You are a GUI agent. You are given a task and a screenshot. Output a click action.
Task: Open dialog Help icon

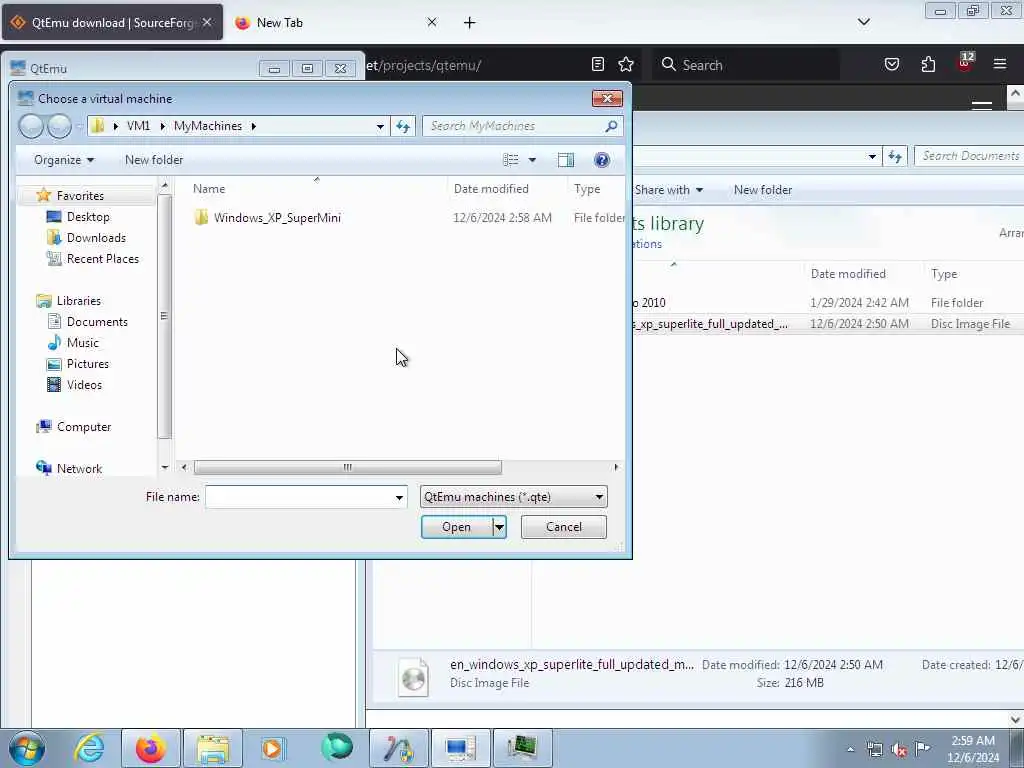(602, 160)
